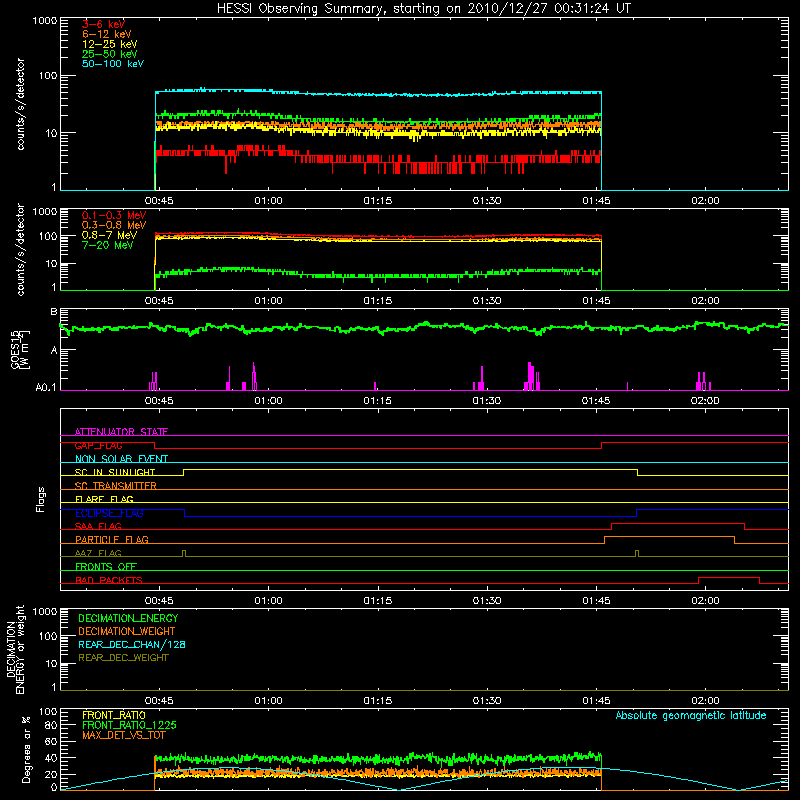This screenshot has height=800, width=800.
Task: Click the 01:45 tick under the GOES panel
Action: click(596, 401)
